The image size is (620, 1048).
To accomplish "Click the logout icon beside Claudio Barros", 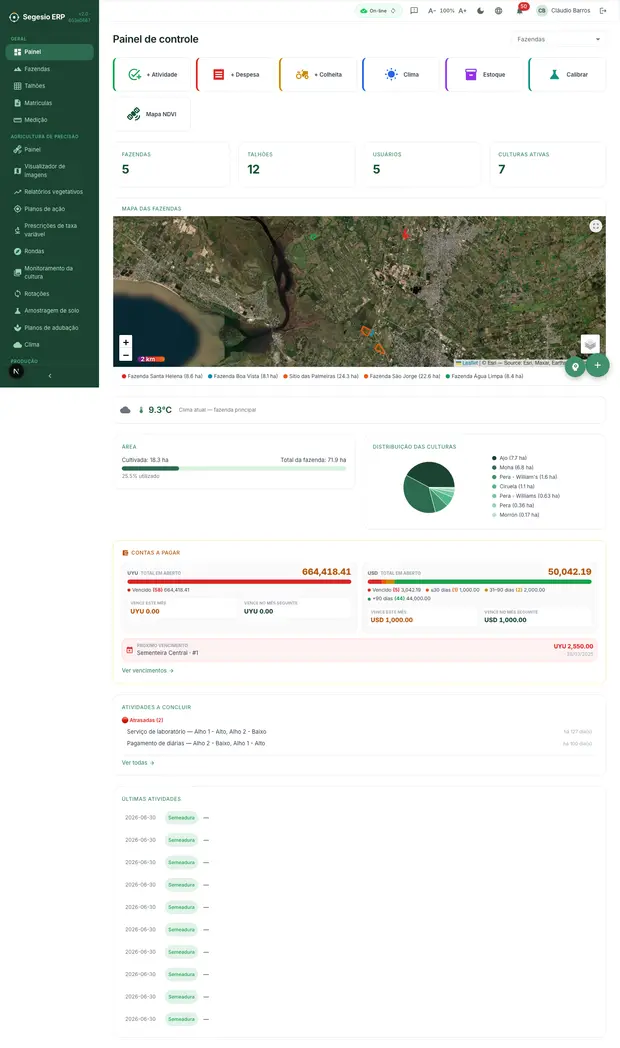I will (x=603, y=11).
